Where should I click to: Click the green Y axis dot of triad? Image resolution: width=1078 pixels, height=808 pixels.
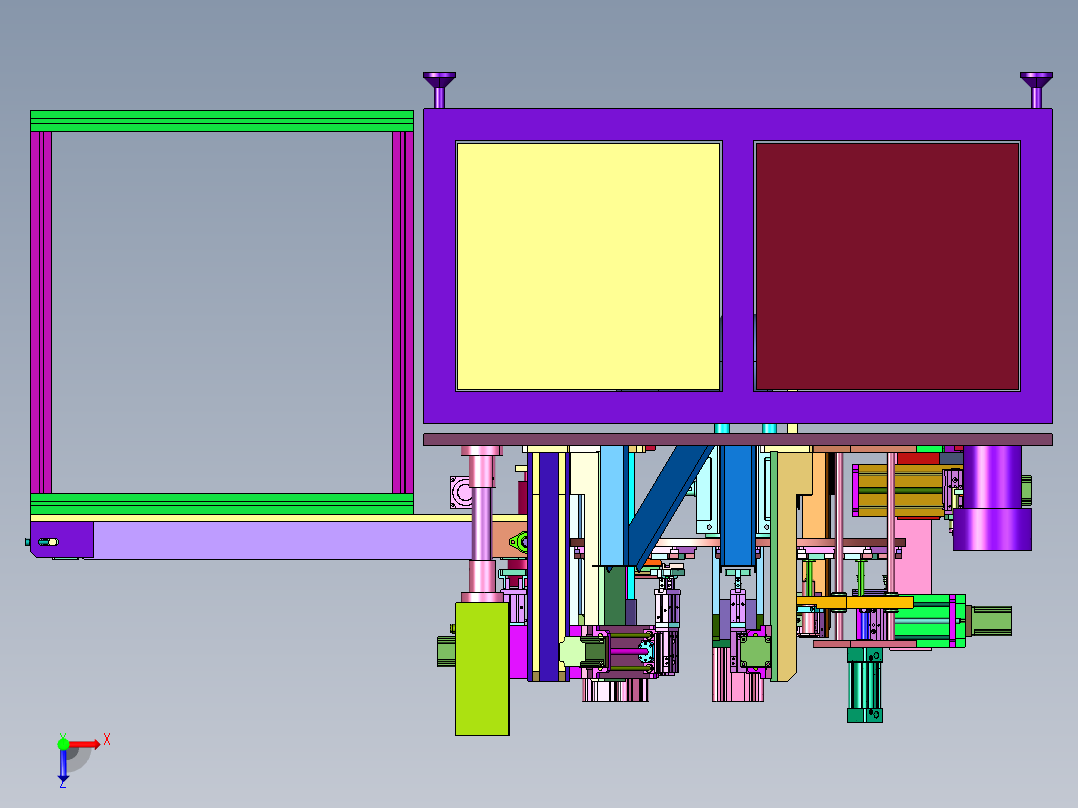[x=63, y=743]
